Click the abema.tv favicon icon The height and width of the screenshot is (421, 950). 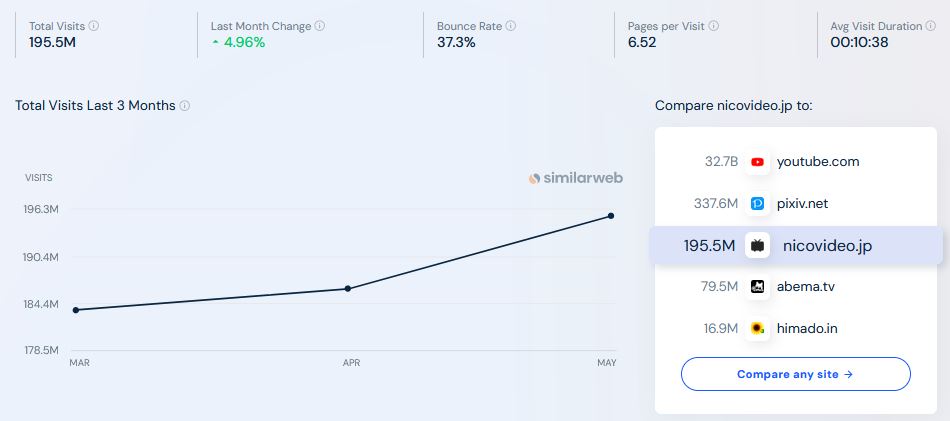point(758,287)
